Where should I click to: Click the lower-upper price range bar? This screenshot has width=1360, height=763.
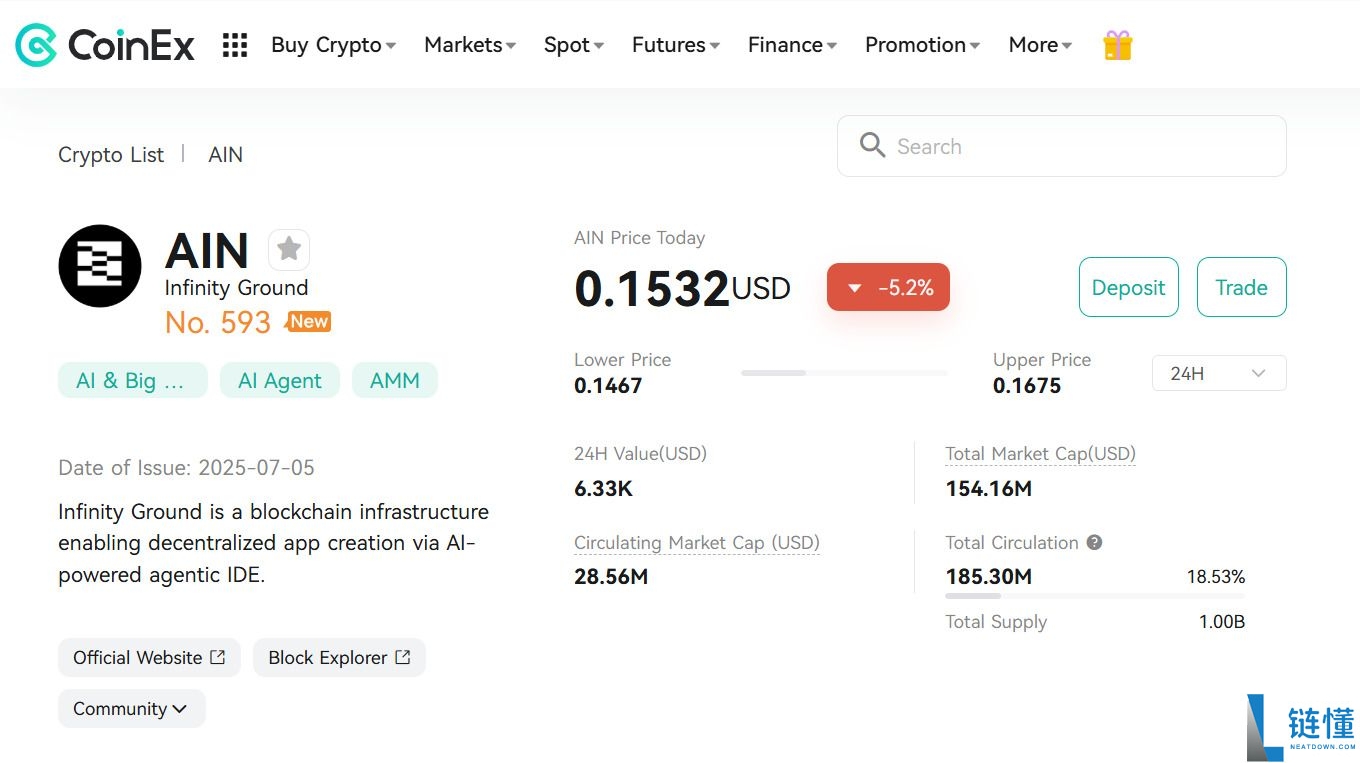(x=843, y=373)
